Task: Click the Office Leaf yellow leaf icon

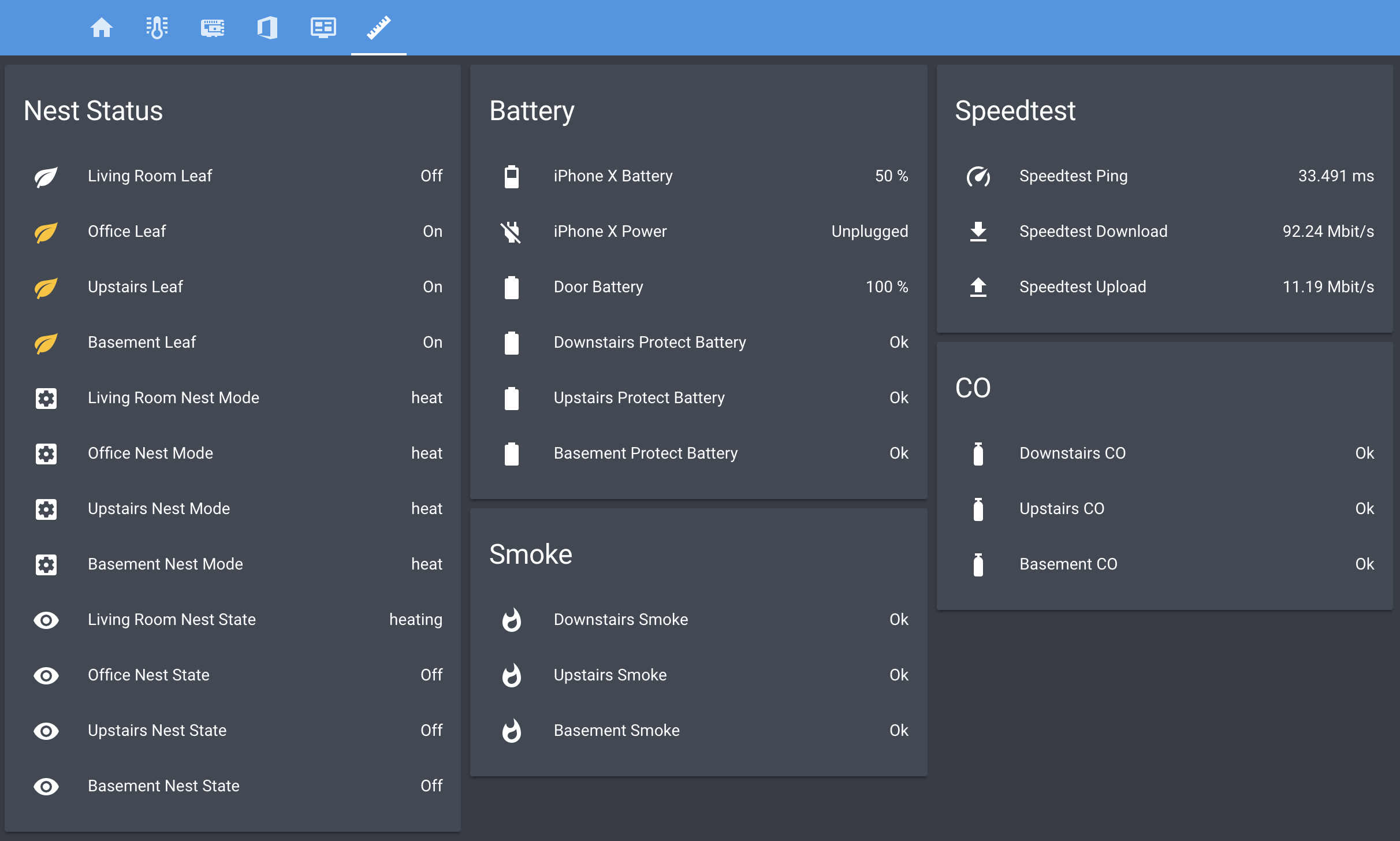Action: (x=46, y=232)
